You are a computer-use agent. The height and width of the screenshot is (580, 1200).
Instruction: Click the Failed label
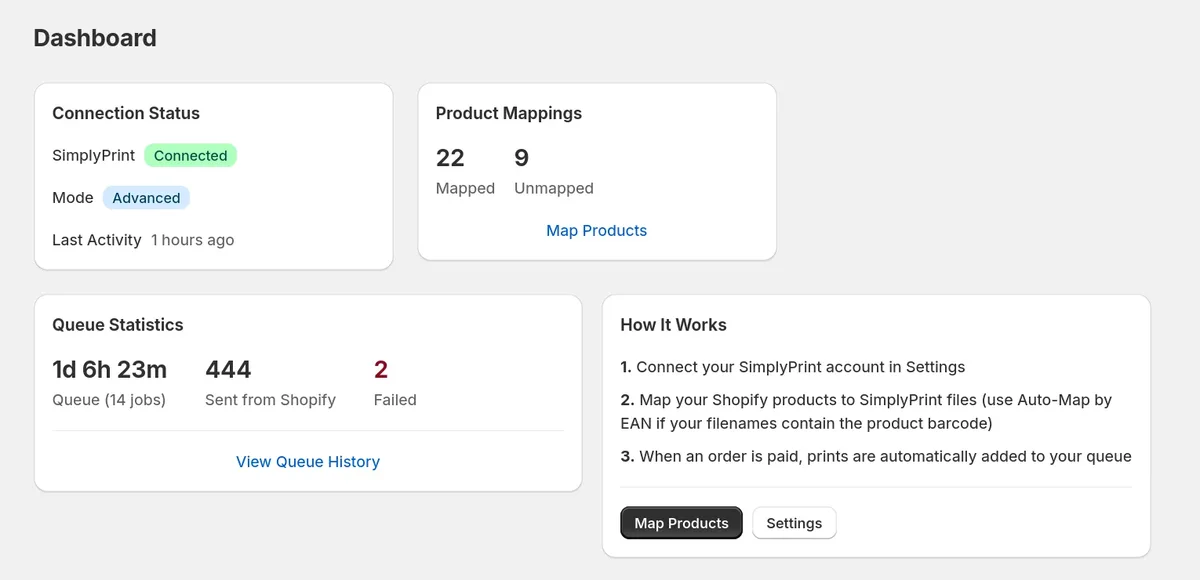395,400
